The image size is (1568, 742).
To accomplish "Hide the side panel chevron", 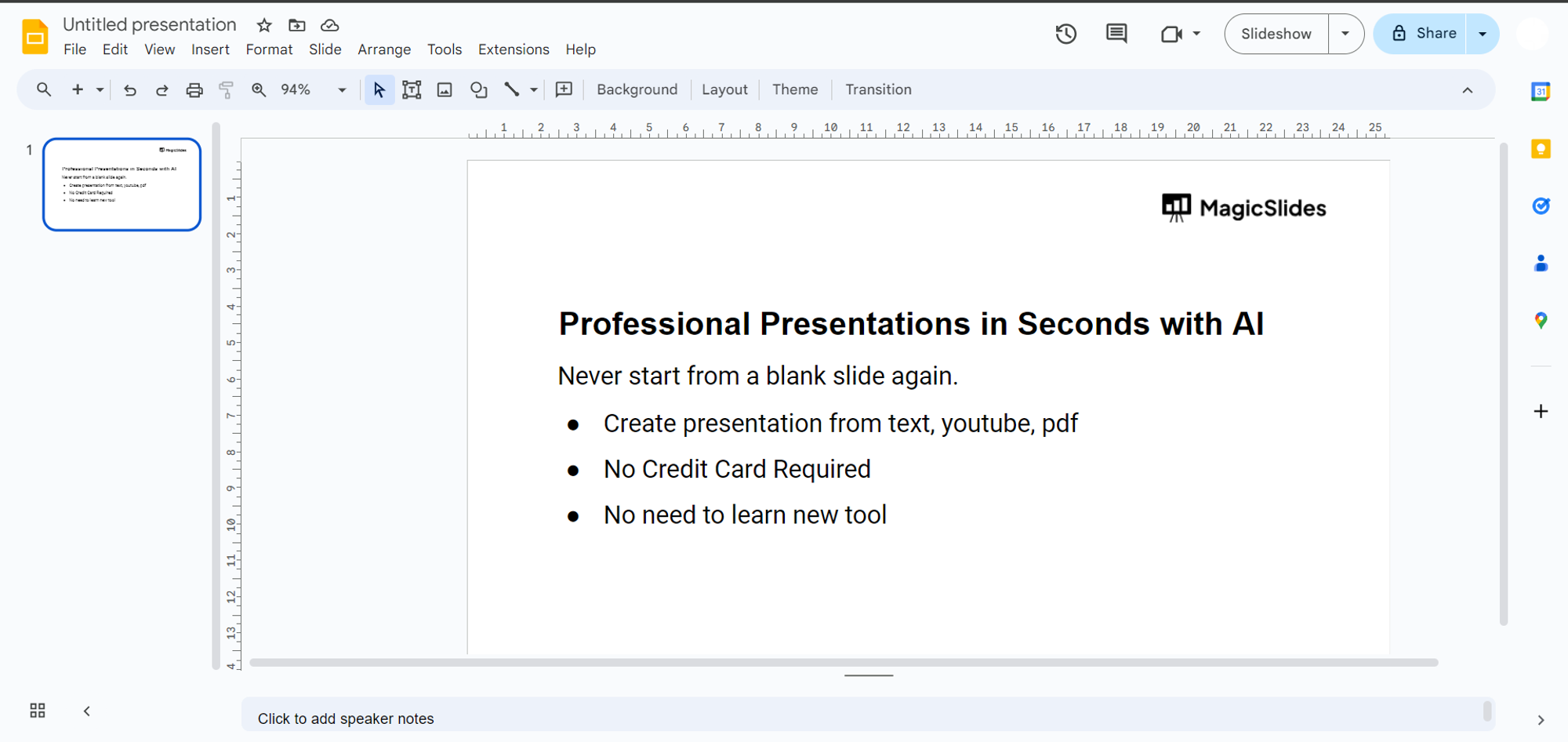I will pos(1541,719).
